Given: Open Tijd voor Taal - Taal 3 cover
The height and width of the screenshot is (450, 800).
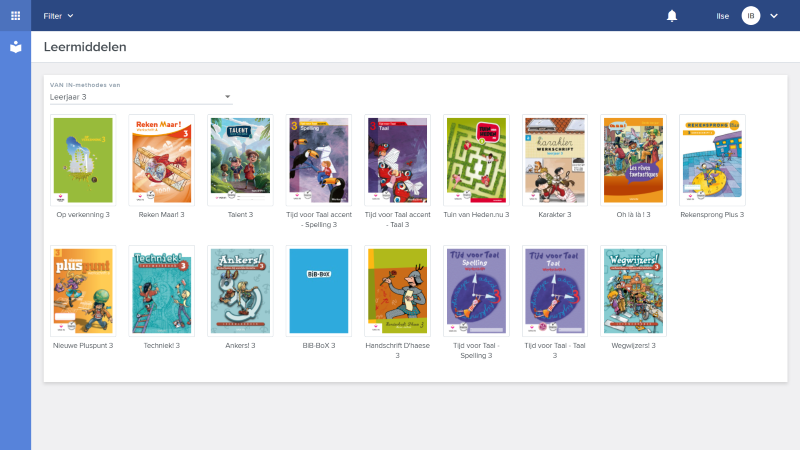Looking at the screenshot, I should [x=555, y=291].
